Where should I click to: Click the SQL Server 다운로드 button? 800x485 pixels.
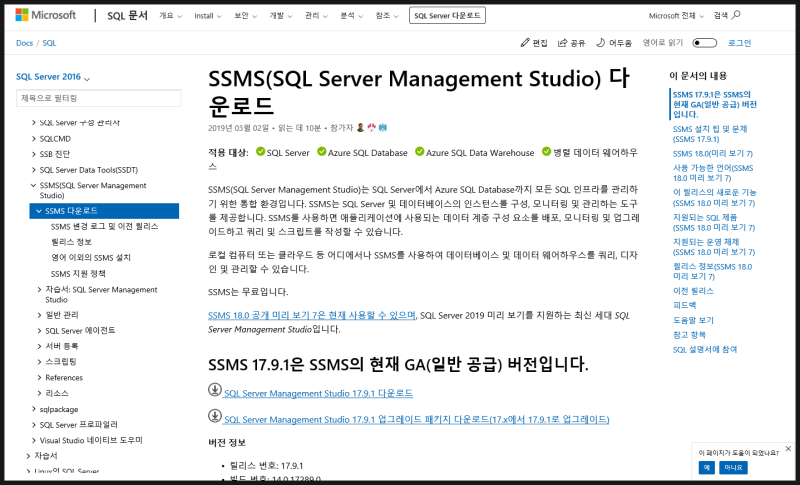tap(447, 15)
